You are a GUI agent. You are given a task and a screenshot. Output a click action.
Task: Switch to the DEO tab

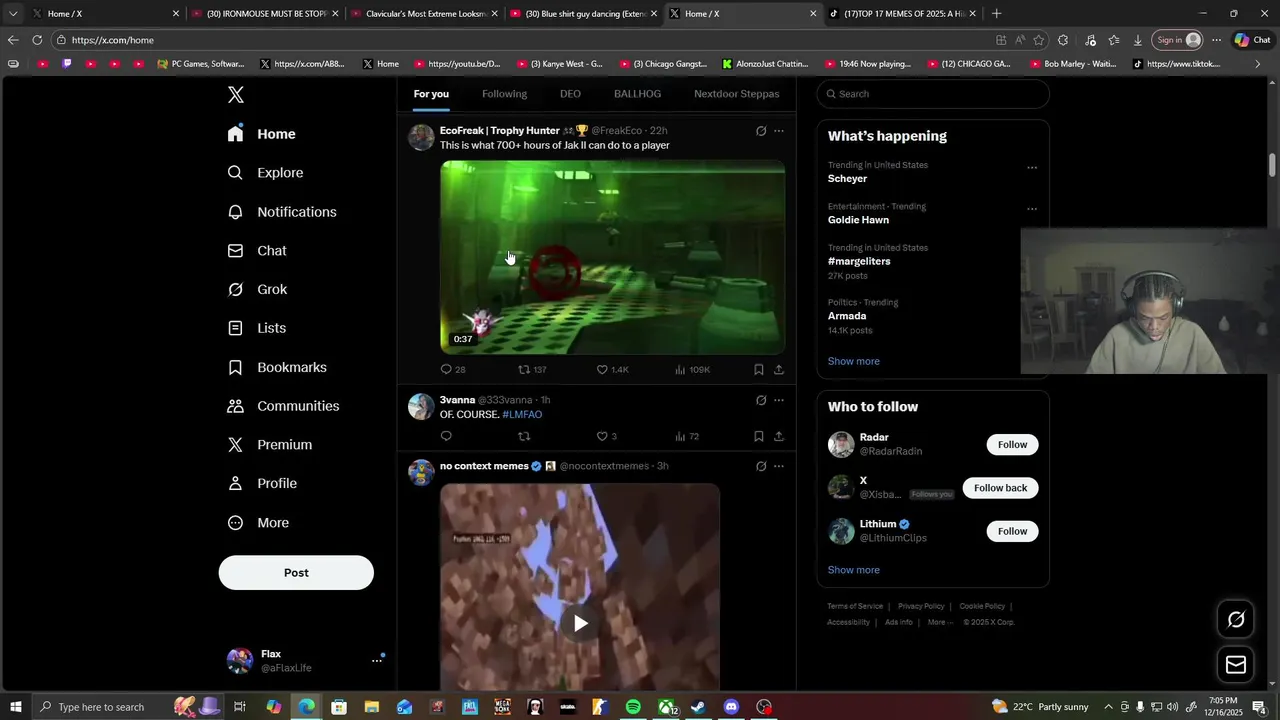coord(570,94)
